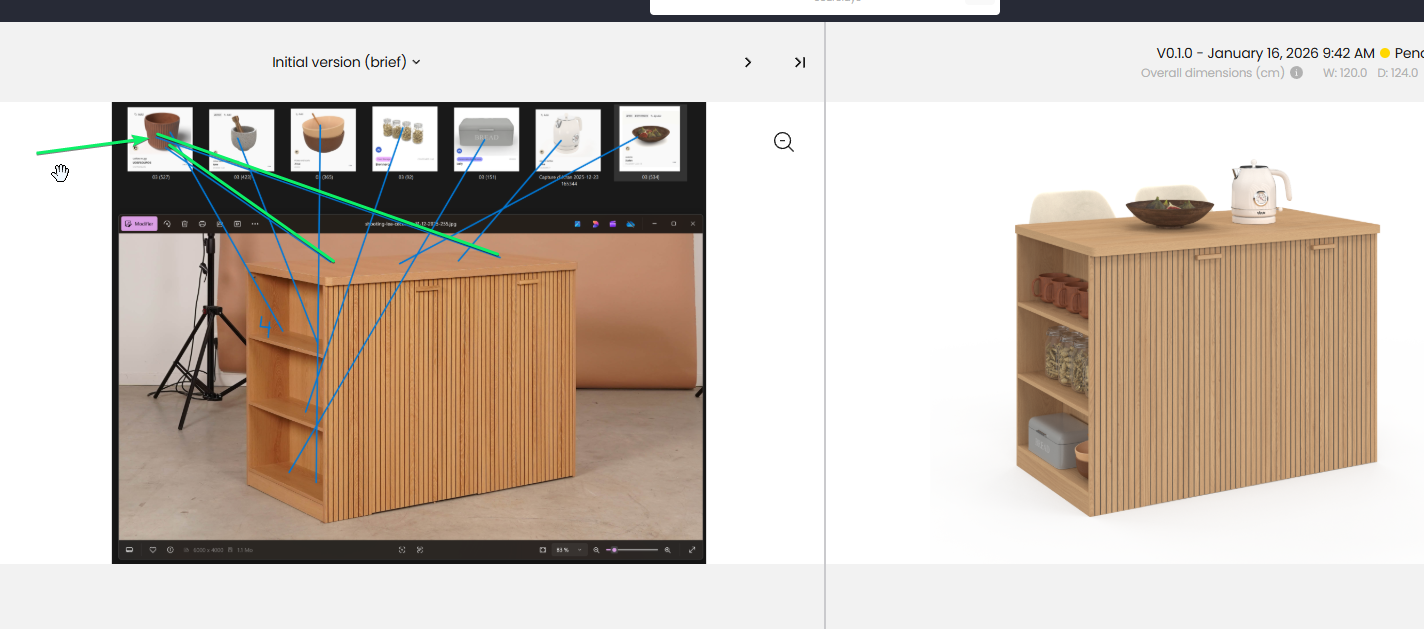Click the depth value 'D: 124.0'
Image resolution: width=1424 pixels, height=629 pixels.
(1397, 73)
